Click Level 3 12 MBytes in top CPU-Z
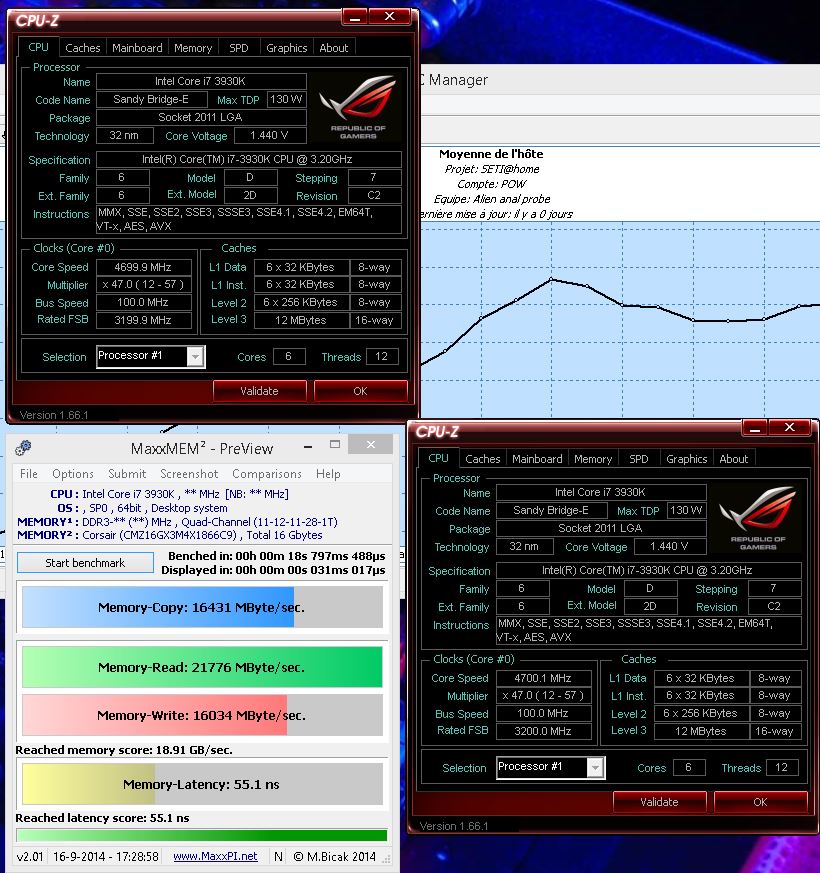The width and height of the screenshot is (820, 873). pyautogui.click(x=301, y=320)
